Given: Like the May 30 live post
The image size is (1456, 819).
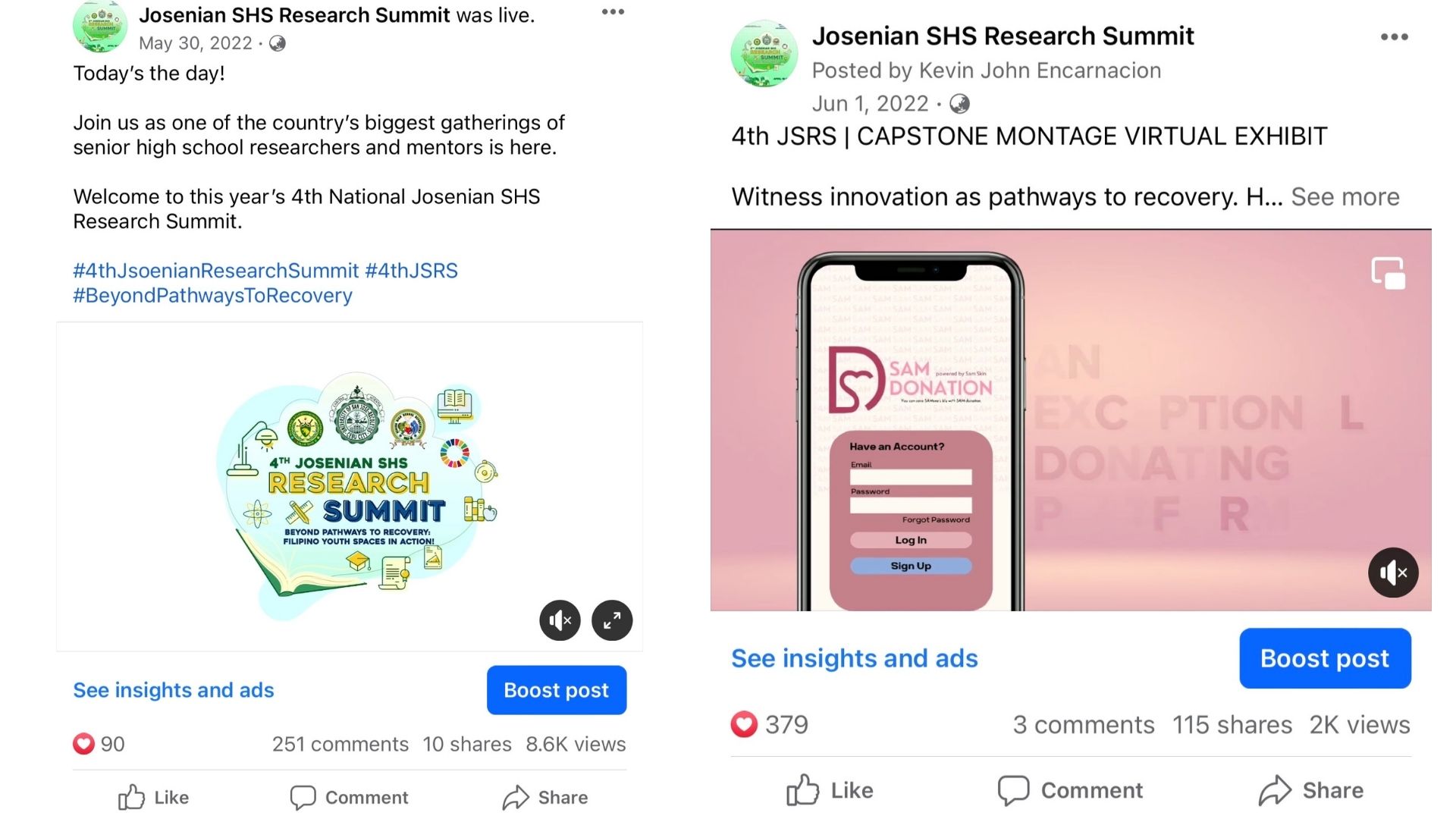Looking at the screenshot, I should tap(154, 798).
